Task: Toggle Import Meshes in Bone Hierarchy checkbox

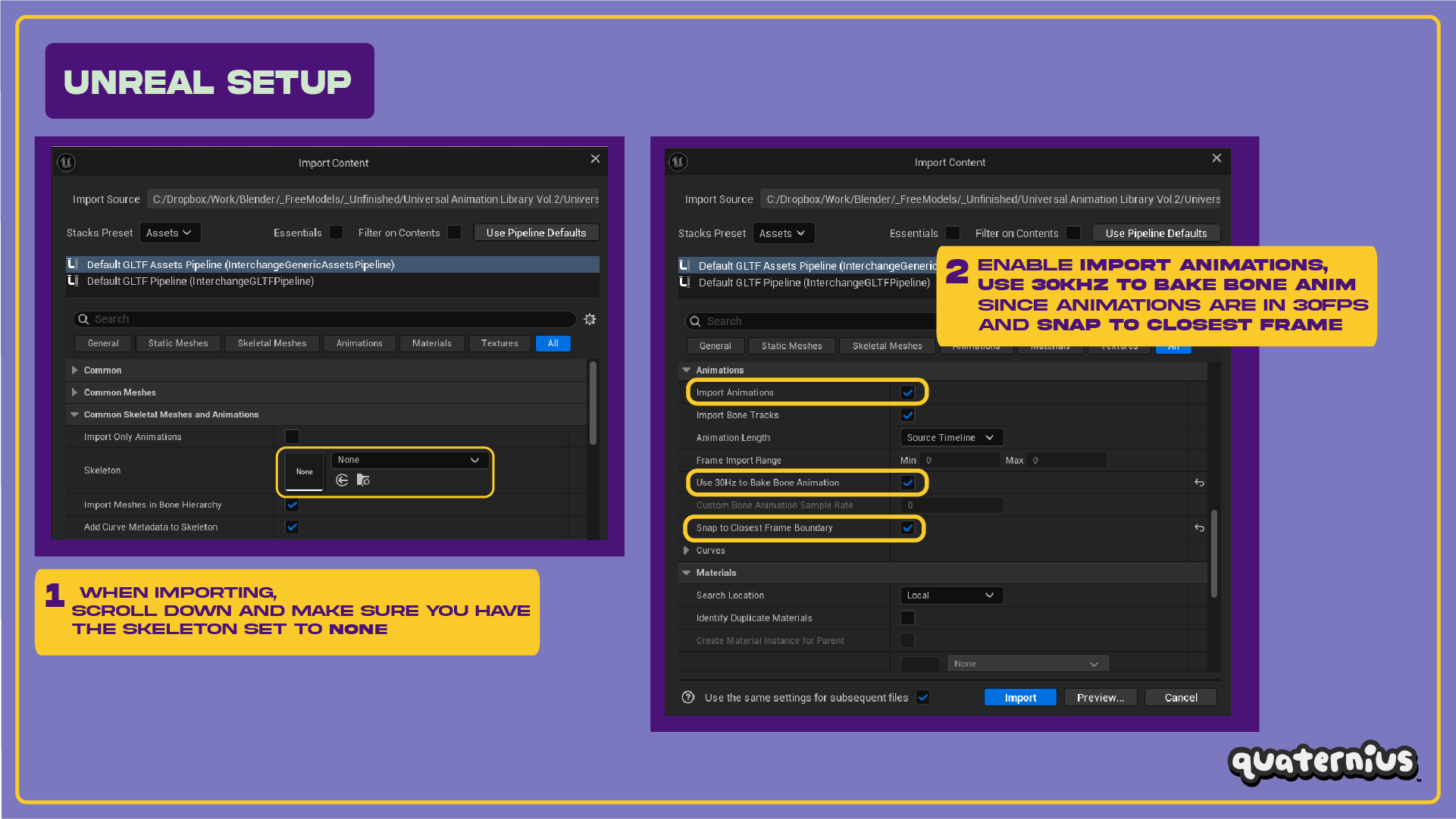Action: coord(292,505)
